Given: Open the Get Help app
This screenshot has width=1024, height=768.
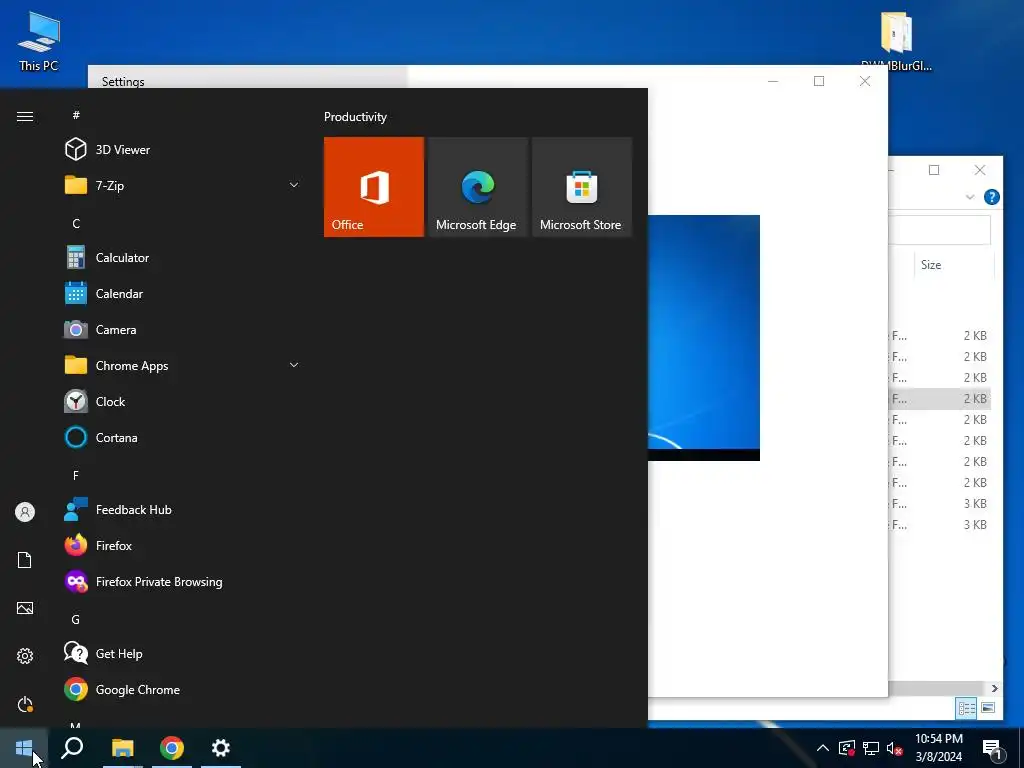Looking at the screenshot, I should (183, 653).
